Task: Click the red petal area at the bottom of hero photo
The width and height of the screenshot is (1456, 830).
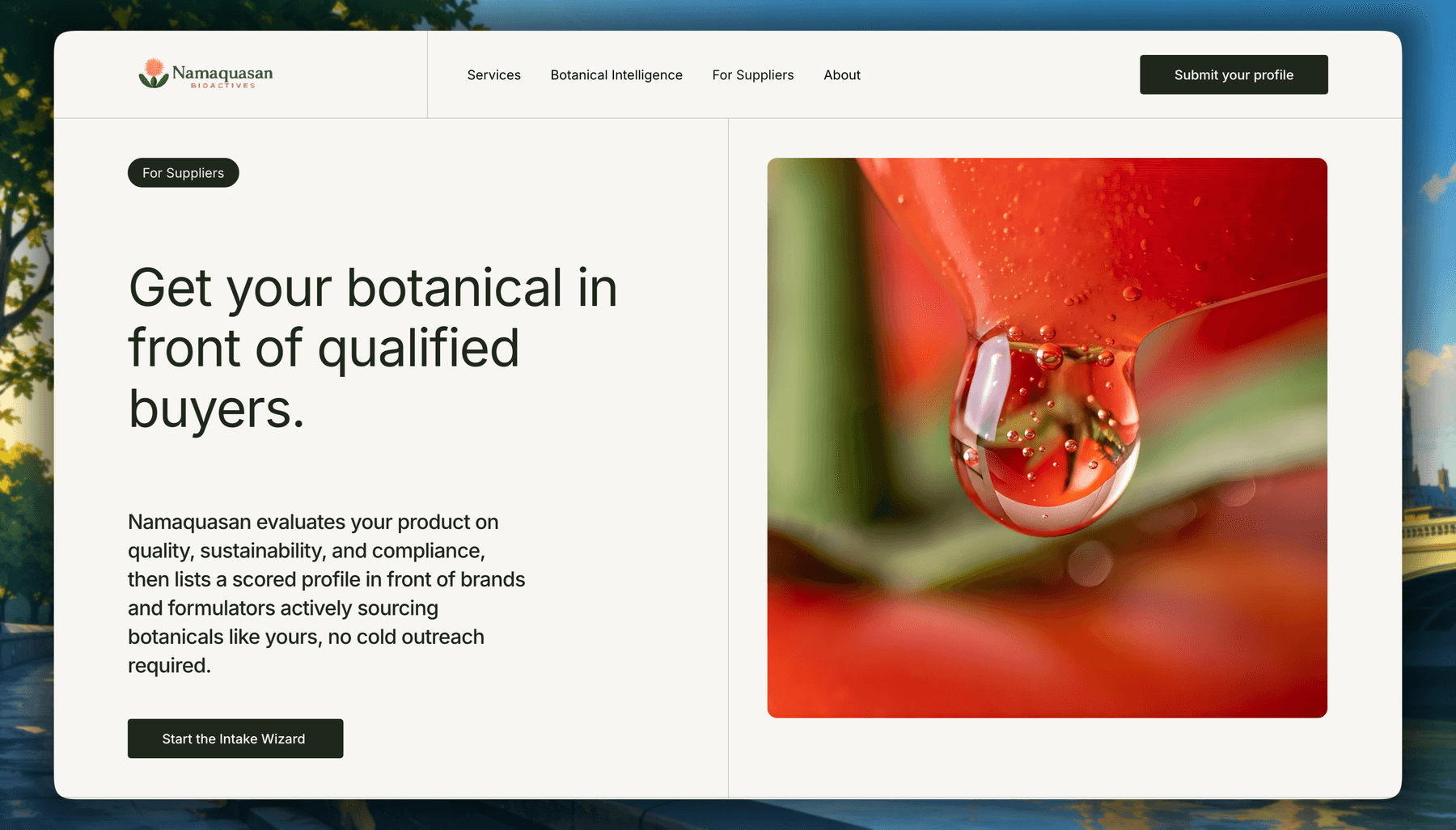Action: coord(1047,655)
